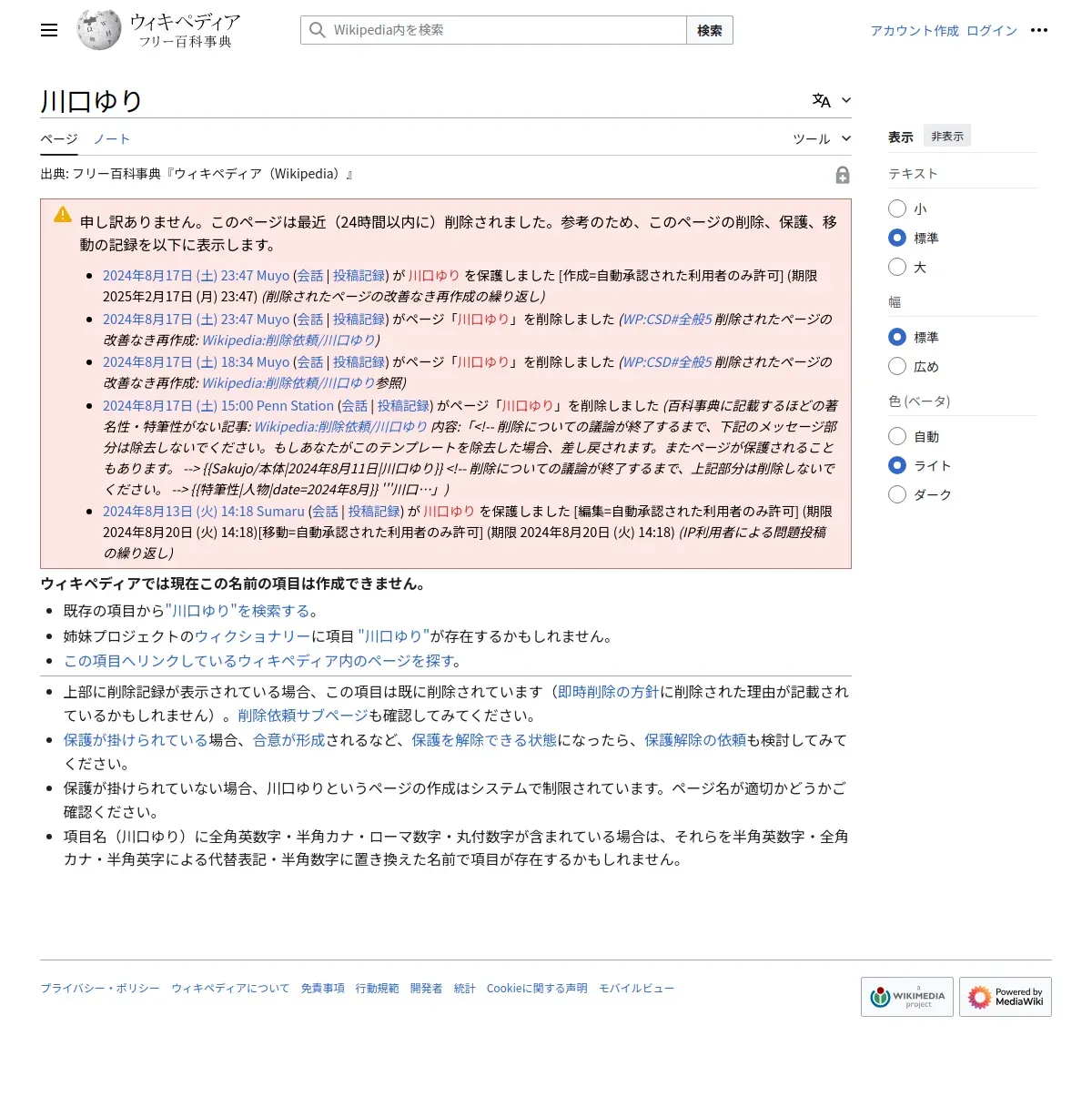Click "川口ゆり"を検索する link
The height and width of the screenshot is (1097, 1092).
point(238,611)
